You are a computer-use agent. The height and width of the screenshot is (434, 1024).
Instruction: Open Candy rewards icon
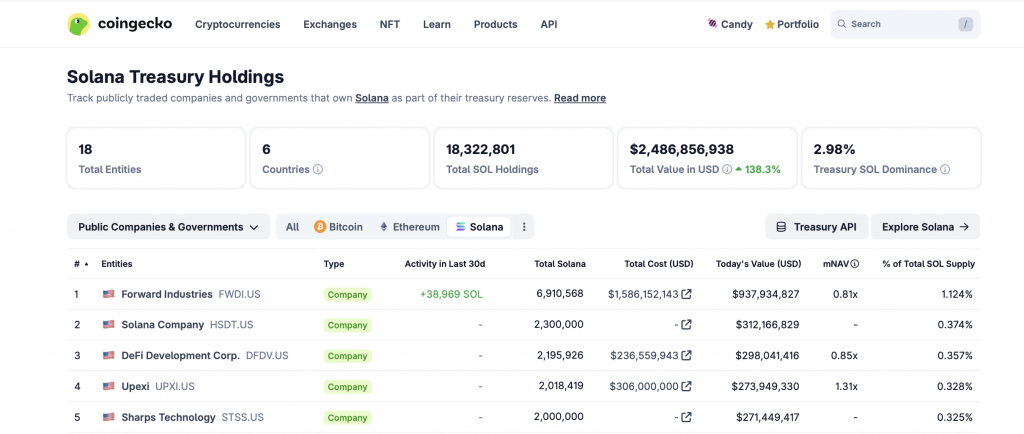coord(712,24)
